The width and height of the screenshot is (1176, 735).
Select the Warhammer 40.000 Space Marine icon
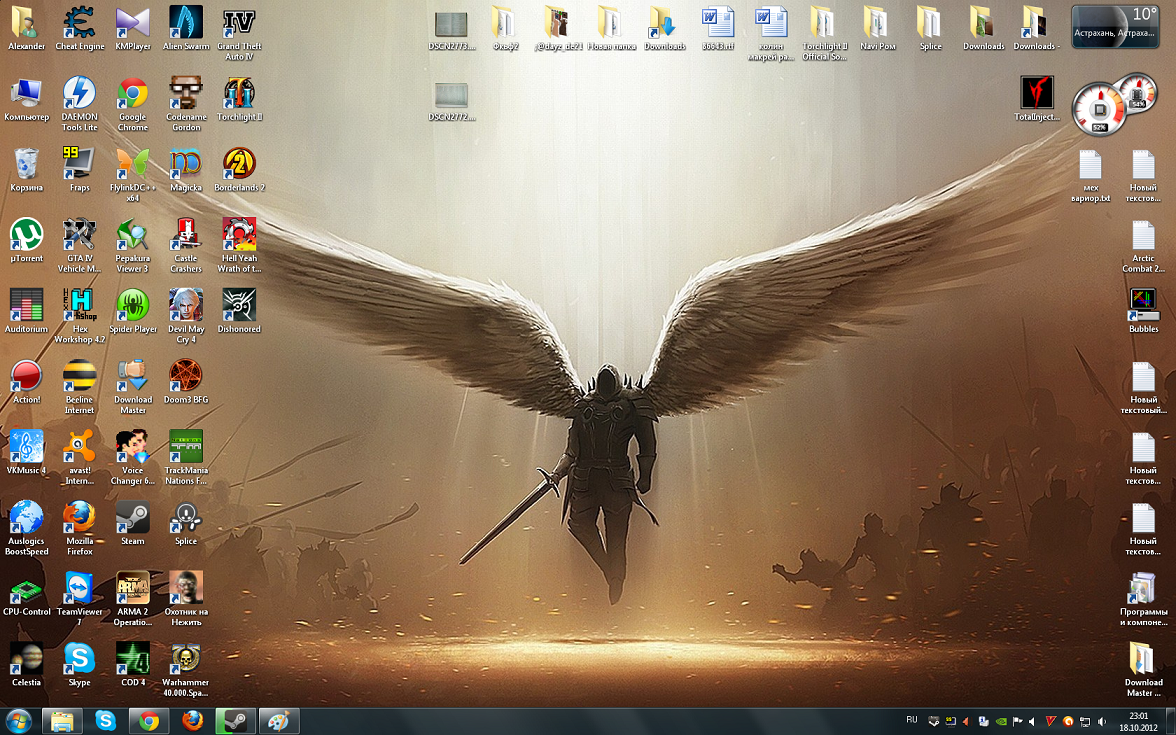[x=186, y=668]
